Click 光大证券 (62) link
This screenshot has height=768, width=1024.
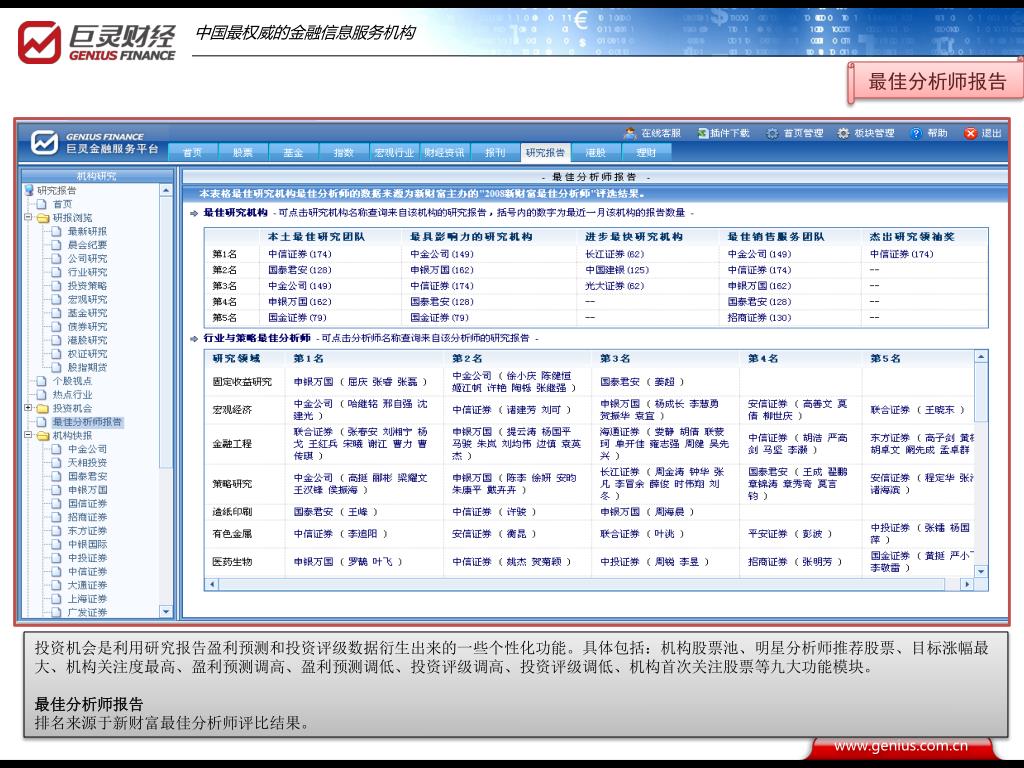coord(615,286)
